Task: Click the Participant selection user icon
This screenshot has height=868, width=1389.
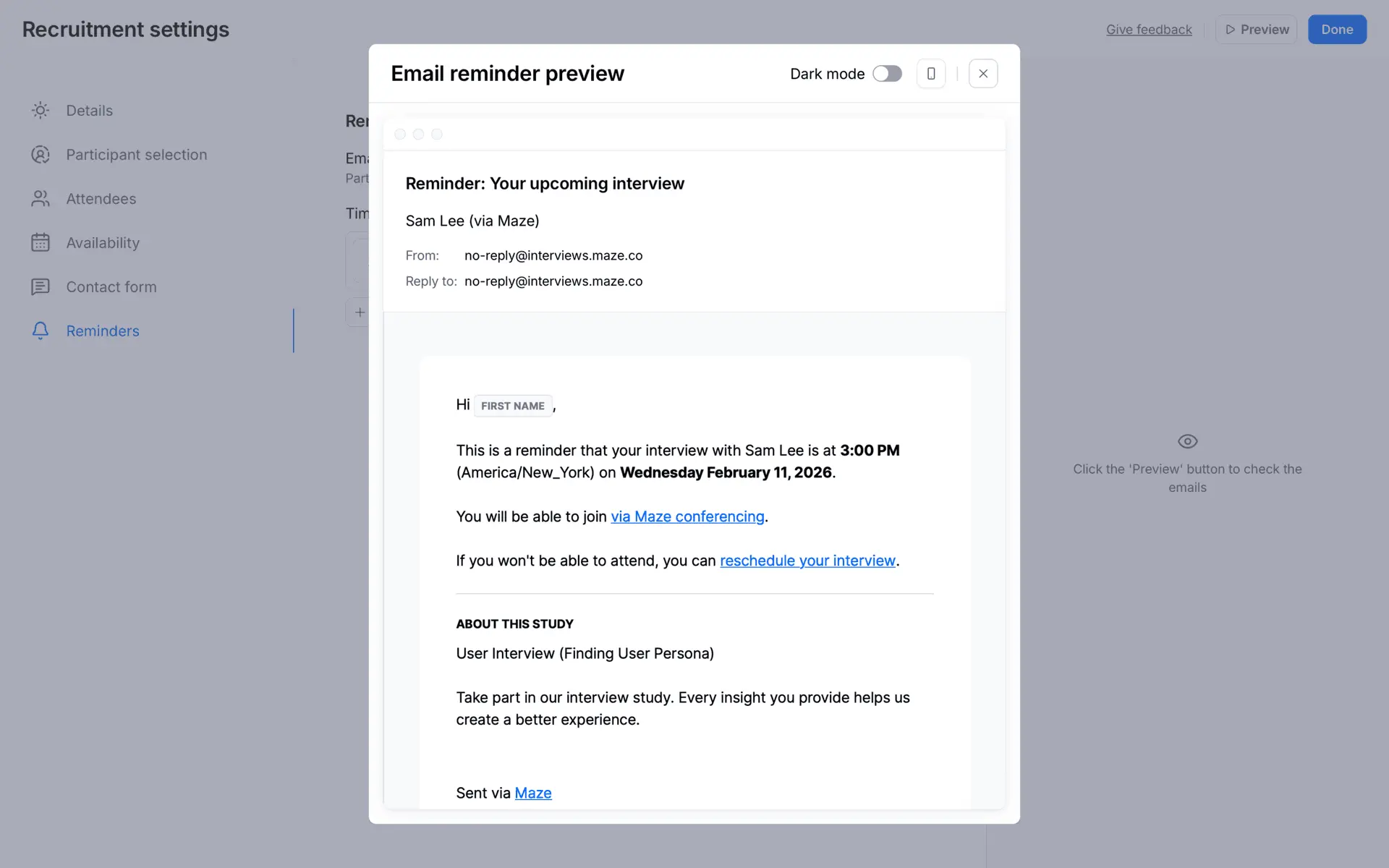Action: [x=41, y=155]
